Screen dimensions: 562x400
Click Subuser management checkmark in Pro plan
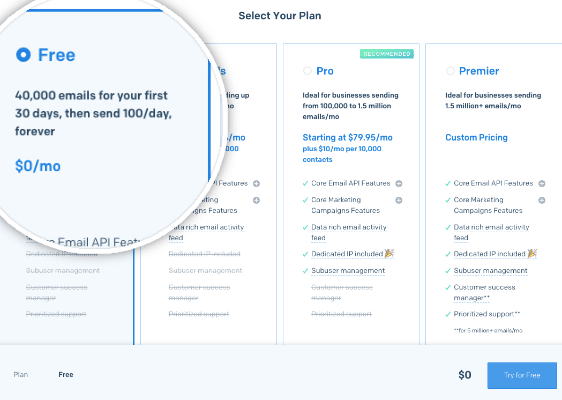click(305, 271)
